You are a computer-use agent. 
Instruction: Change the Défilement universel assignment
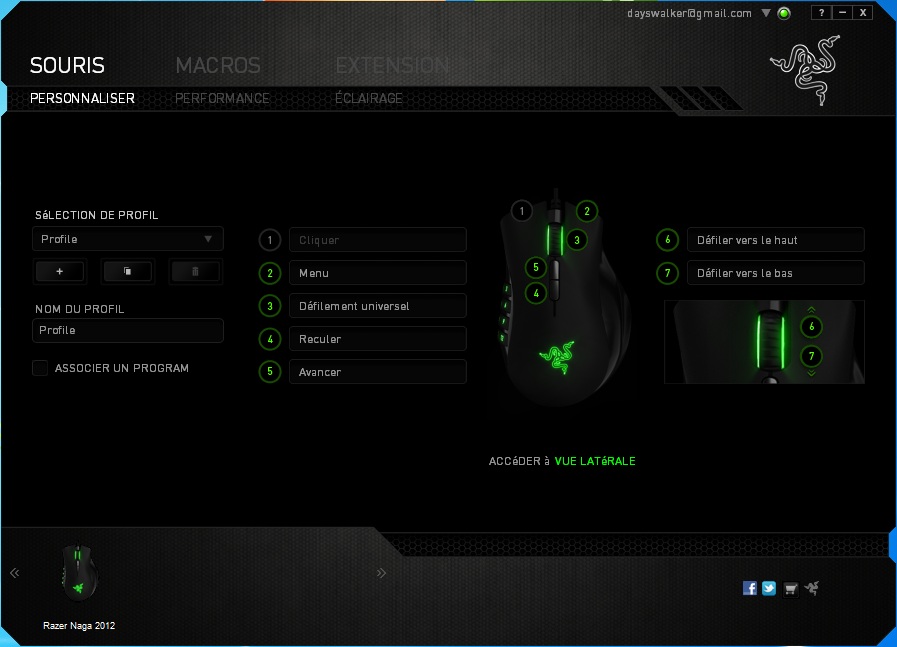[x=378, y=306]
